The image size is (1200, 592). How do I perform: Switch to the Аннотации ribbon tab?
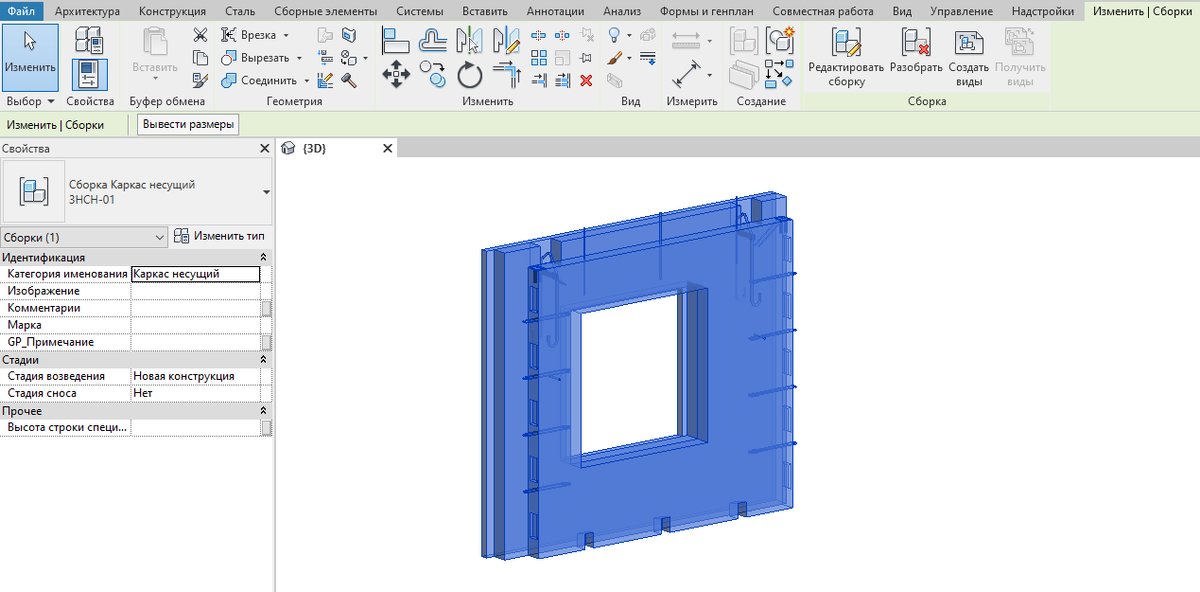point(555,11)
